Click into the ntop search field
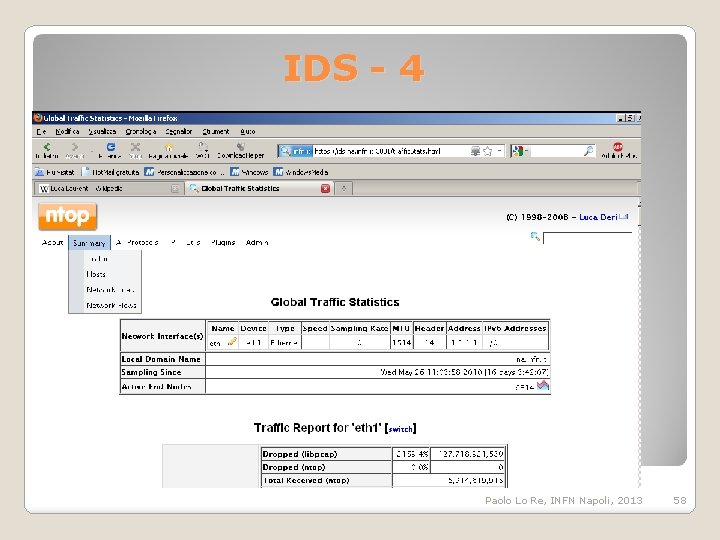Viewport: 720px width, 540px height. (587, 238)
